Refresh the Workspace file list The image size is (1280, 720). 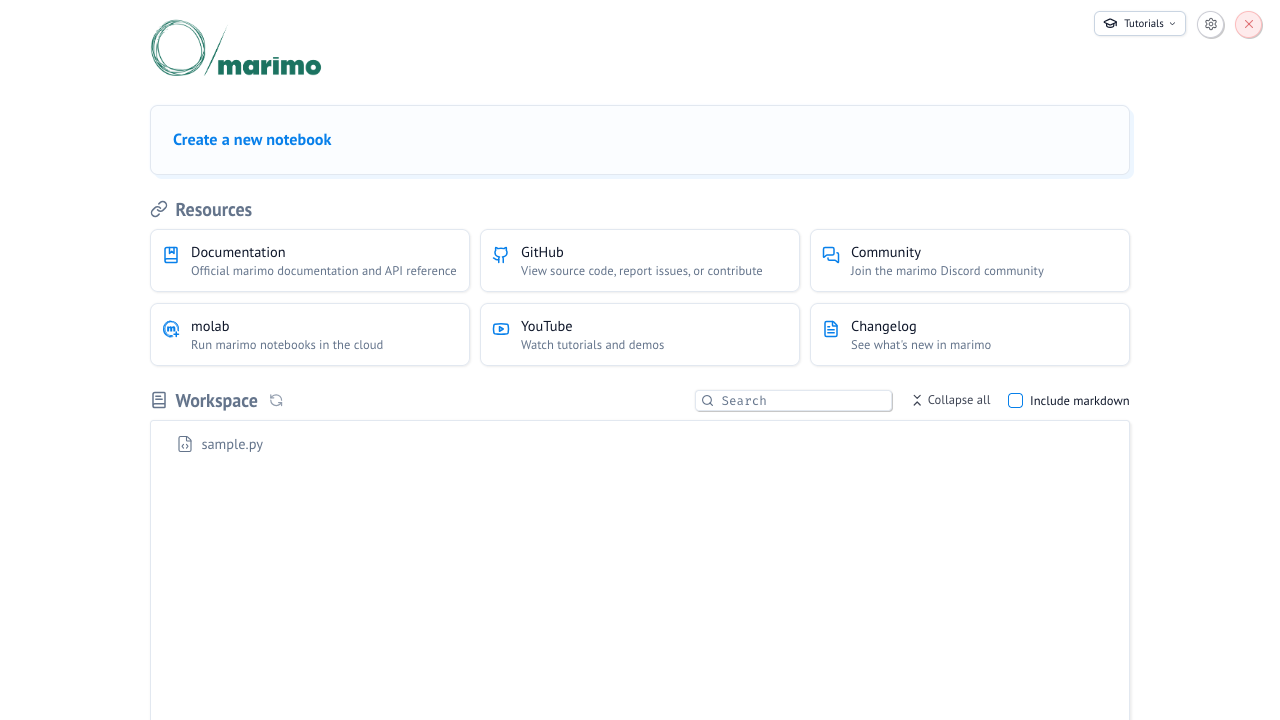(276, 400)
